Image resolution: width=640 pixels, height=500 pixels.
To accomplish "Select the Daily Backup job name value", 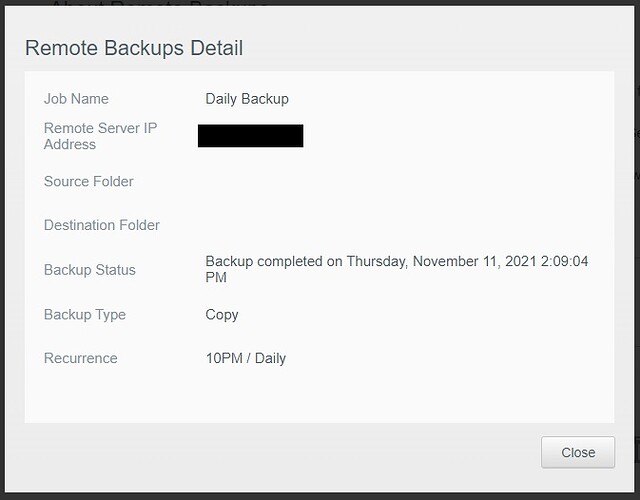I will click(247, 99).
